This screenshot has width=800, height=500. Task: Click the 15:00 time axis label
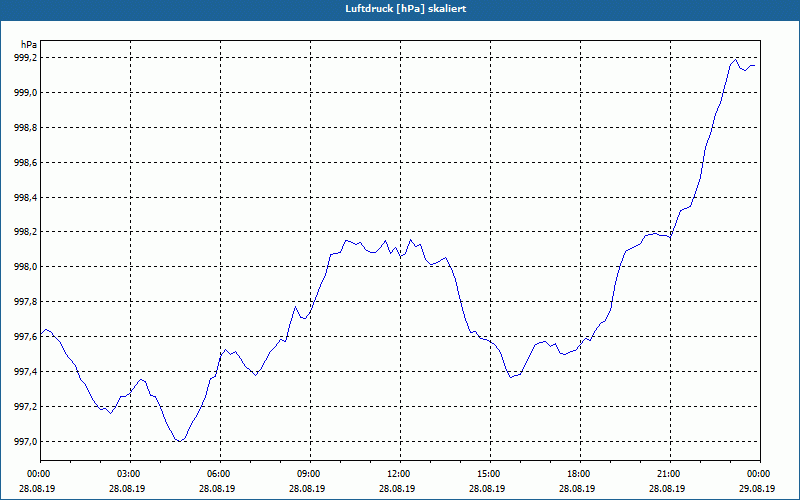[490, 474]
